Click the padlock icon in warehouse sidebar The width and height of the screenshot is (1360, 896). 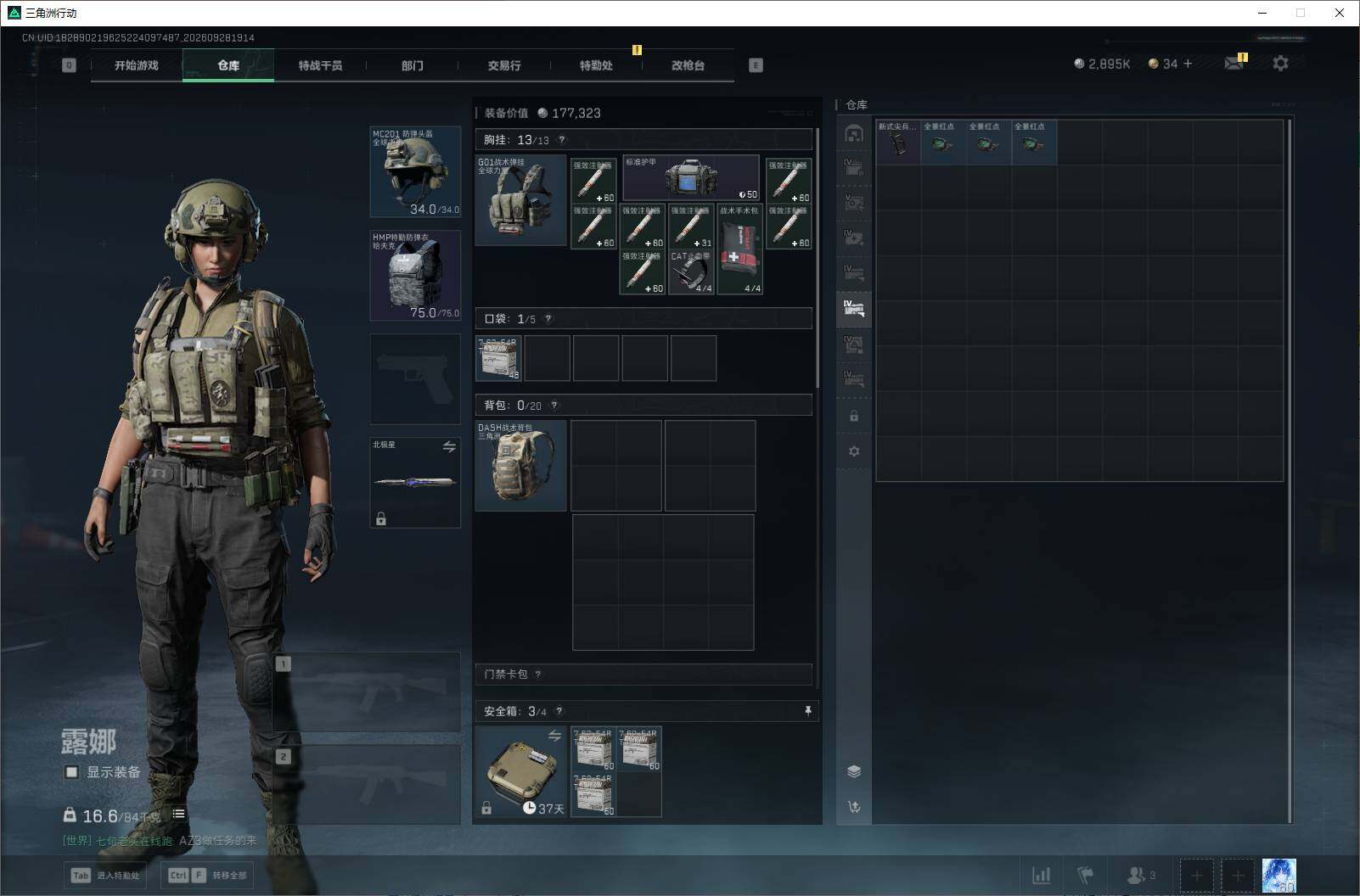tap(854, 417)
